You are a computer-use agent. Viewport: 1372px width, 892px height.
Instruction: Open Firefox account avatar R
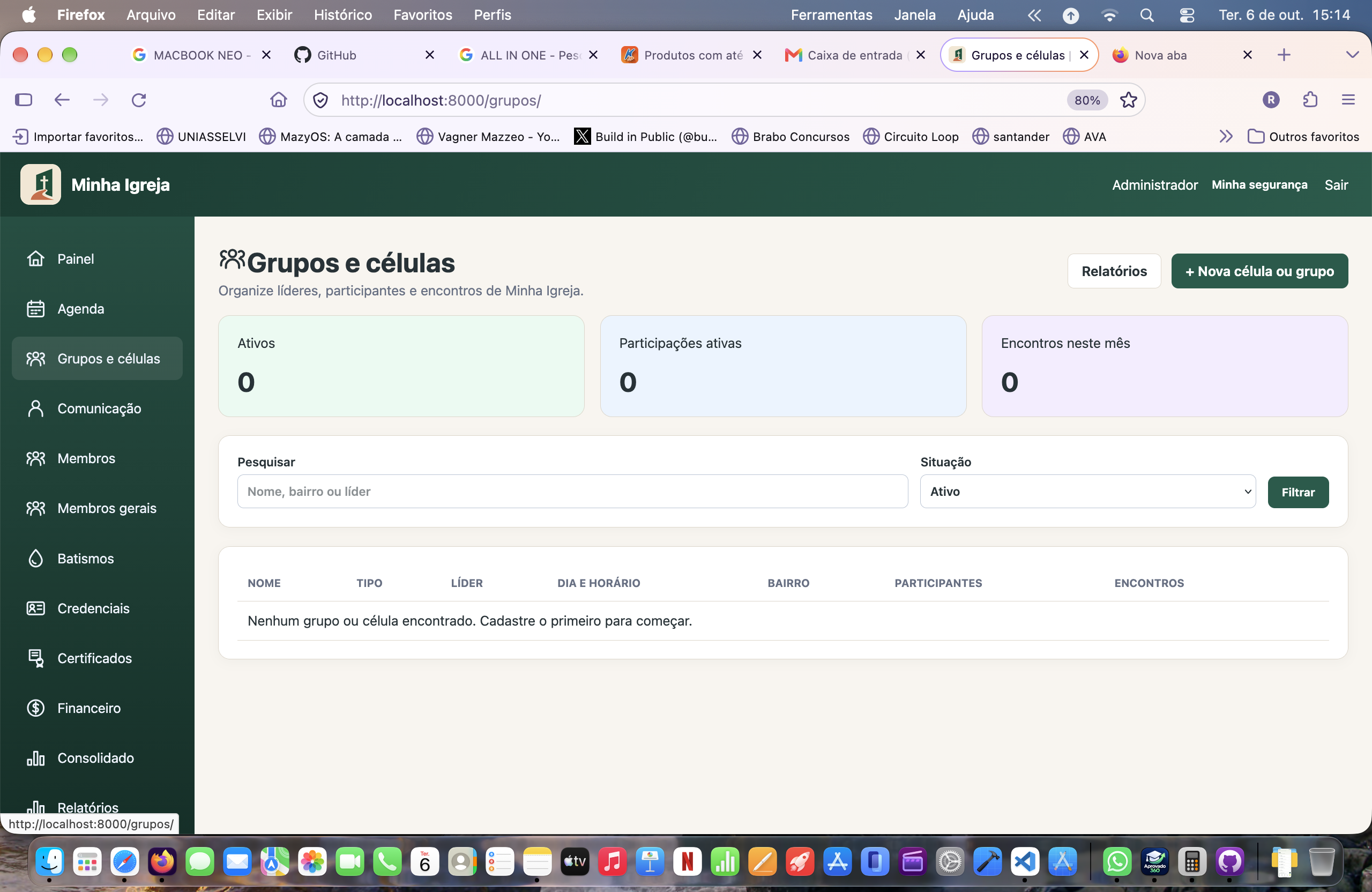[x=1271, y=100]
